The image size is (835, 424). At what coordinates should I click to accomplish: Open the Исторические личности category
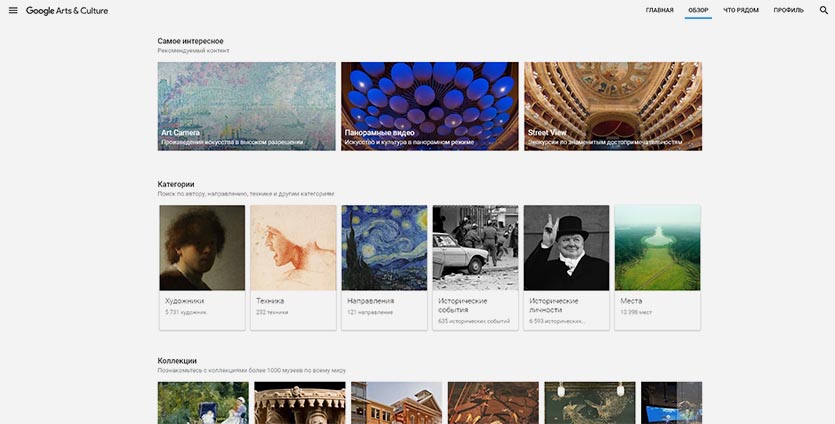pyautogui.click(x=566, y=266)
